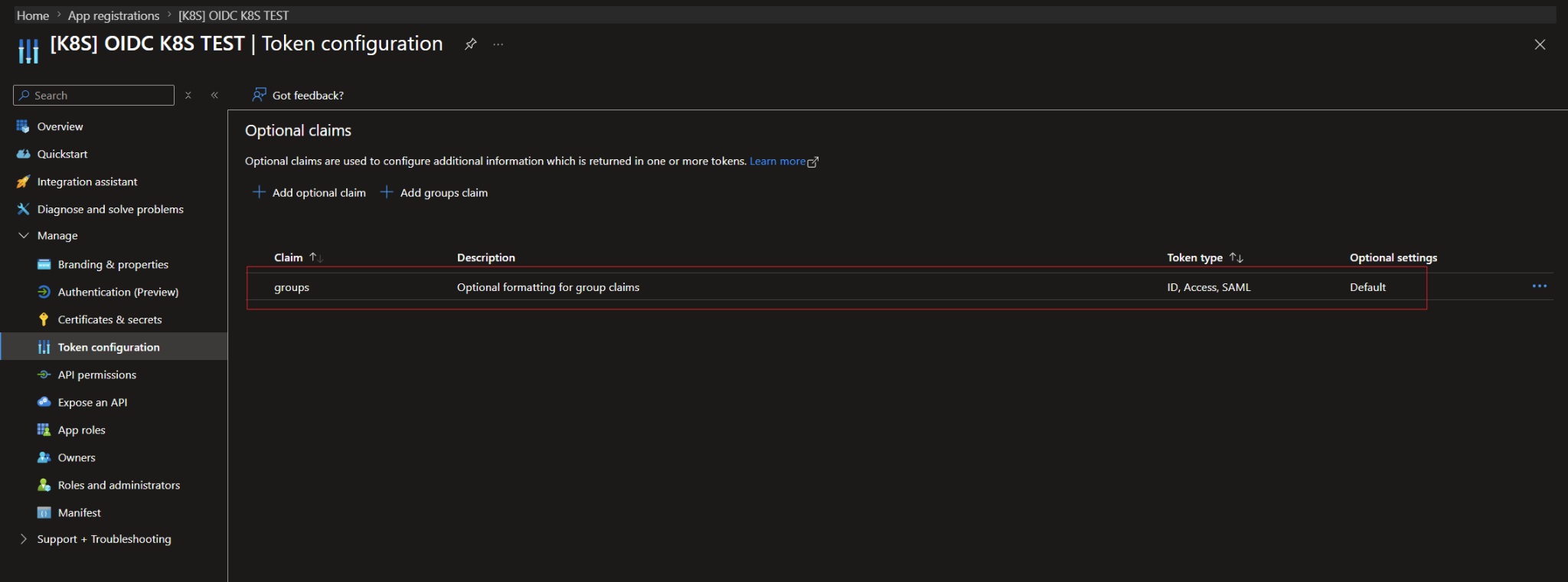Collapse the sidebar with double chevron icon
The image size is (1568, 582).
214,95
